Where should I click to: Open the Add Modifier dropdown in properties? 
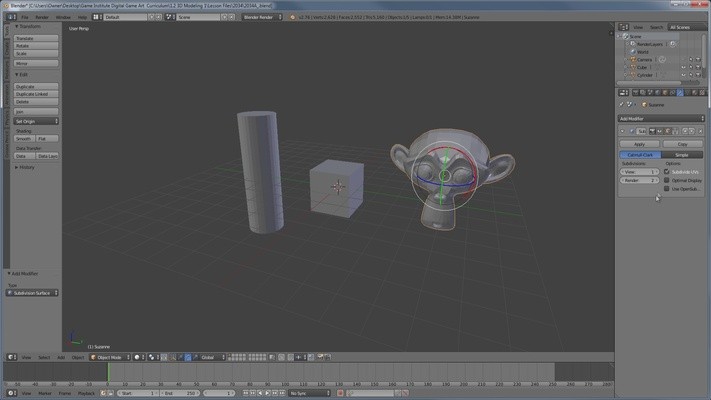point(661,119)
